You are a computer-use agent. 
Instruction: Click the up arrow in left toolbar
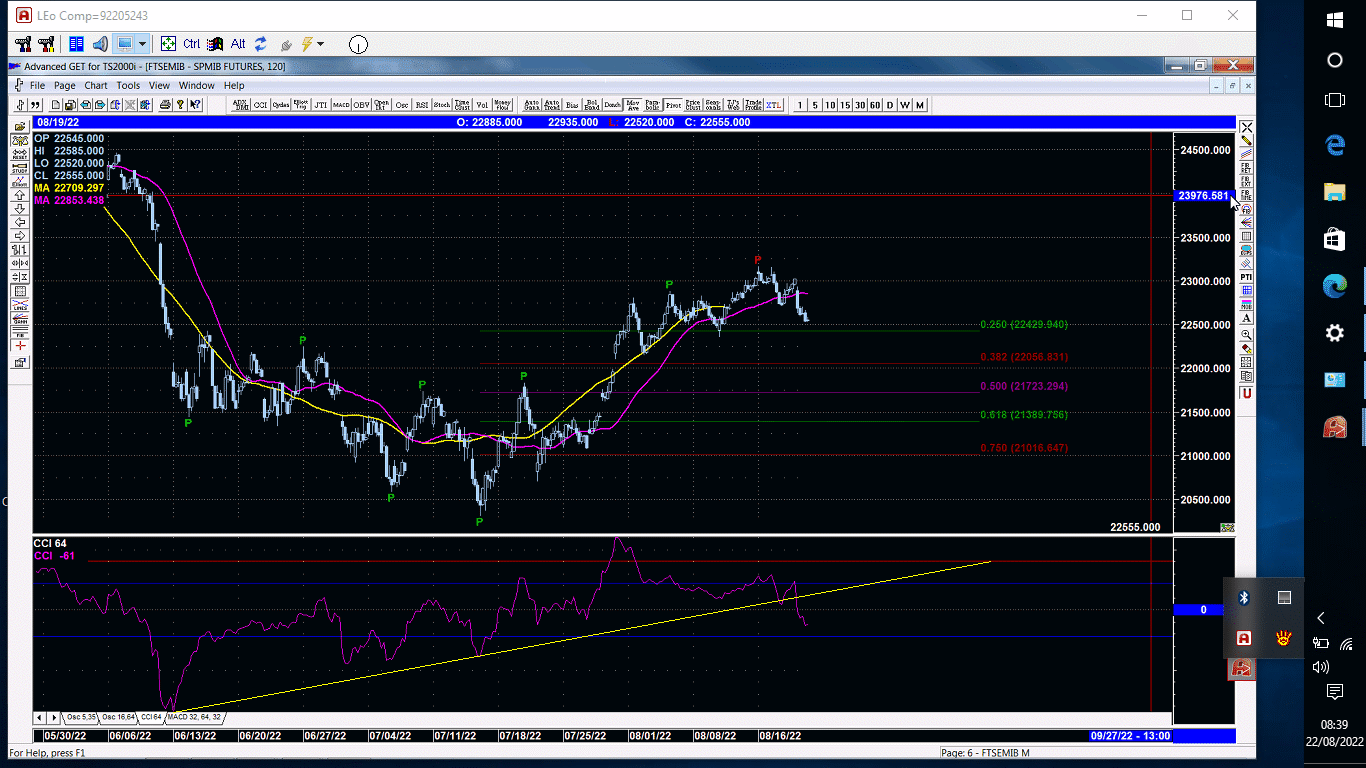[19, 195]
